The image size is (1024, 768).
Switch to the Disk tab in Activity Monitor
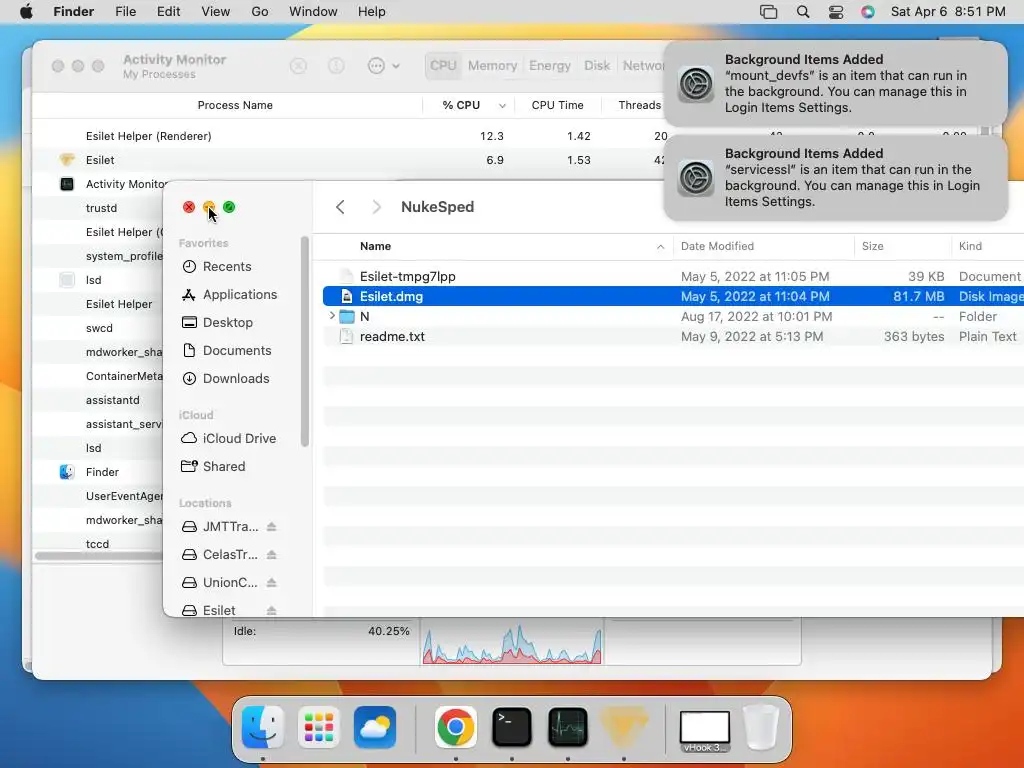(x=597, y=66)
